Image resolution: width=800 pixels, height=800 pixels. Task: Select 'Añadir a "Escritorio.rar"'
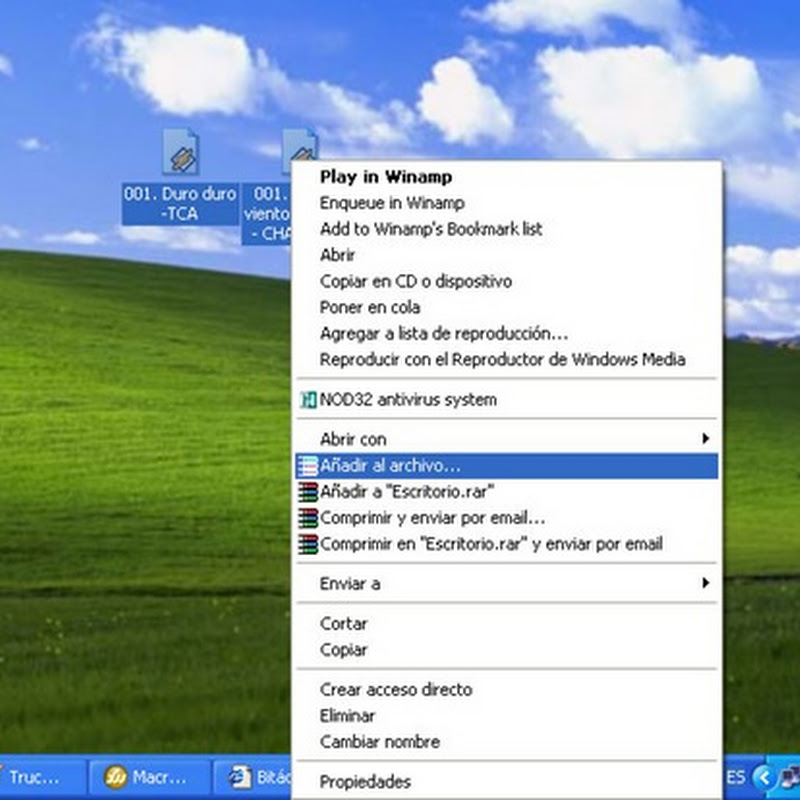(507, 492)
